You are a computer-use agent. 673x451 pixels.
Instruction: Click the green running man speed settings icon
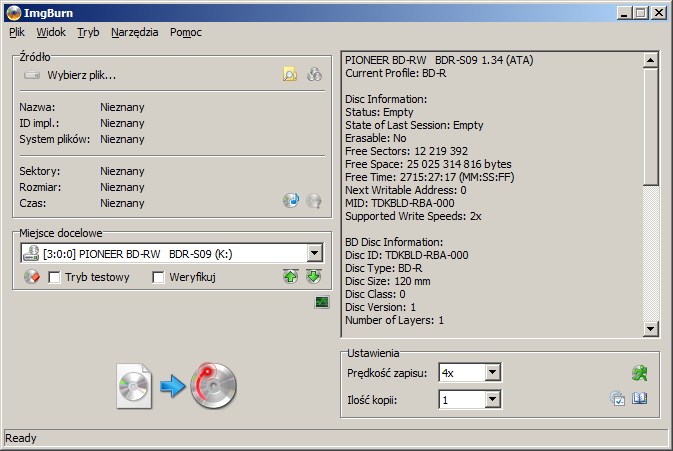pyautogui.click(x=640, y=373)
